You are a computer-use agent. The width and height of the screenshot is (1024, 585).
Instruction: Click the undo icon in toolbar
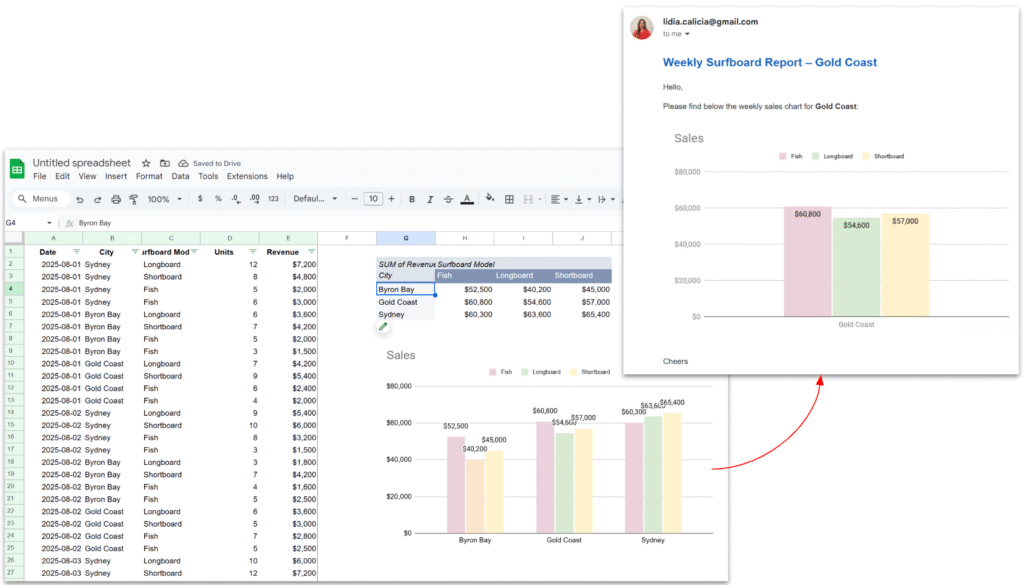[x=81, y=199]
